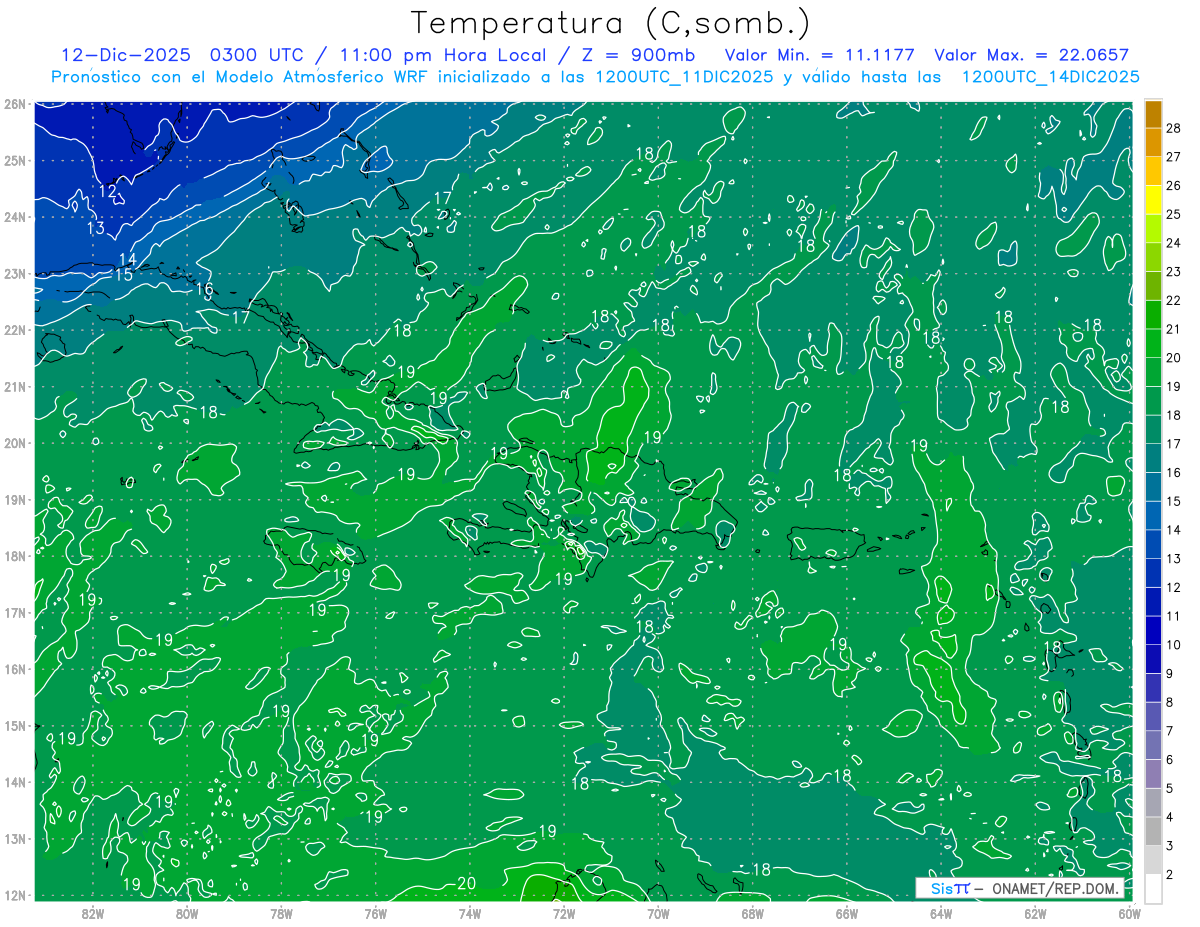This screenshot has height=927, width=1200.
Task: Click the color scale tick label 4
Action: pyautogui.click(x=1170, y=817)
